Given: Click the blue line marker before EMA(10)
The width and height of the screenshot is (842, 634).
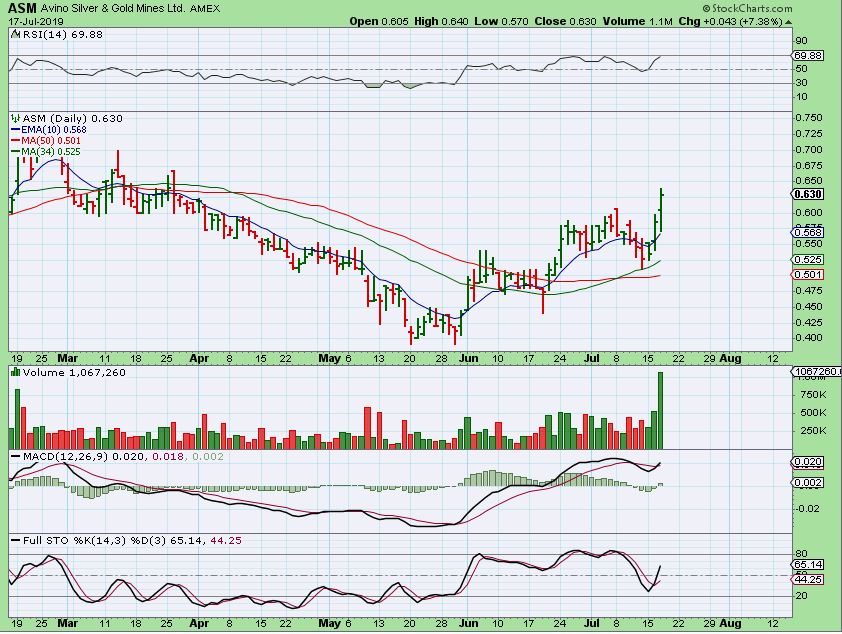Looking at the screenshot, I should coord(16,129).
